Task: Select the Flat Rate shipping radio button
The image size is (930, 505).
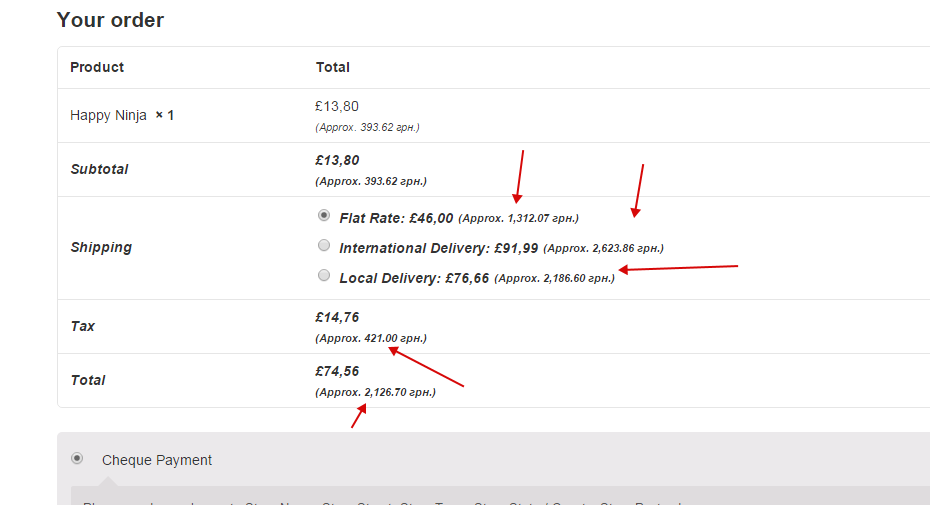Action: (324, 215)
